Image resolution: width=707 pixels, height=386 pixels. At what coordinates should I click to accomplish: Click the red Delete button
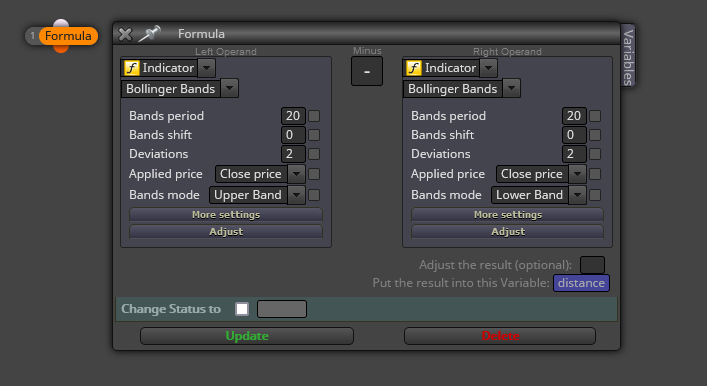click(500, 336)
